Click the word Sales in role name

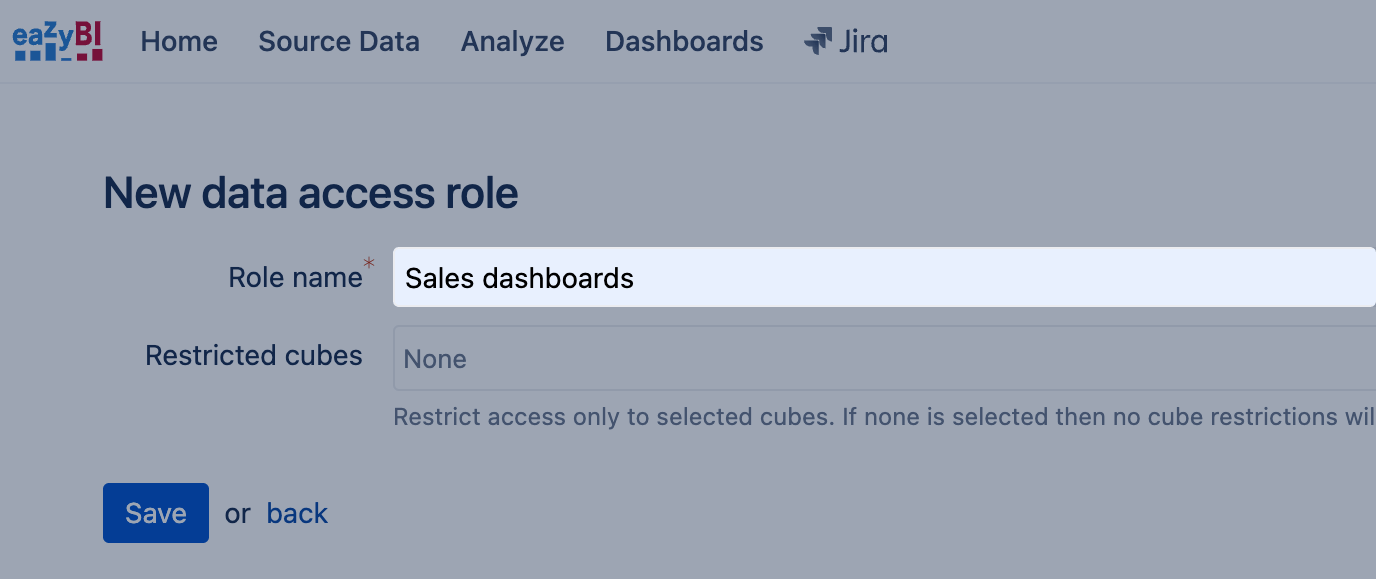click(x=439, y=277)
